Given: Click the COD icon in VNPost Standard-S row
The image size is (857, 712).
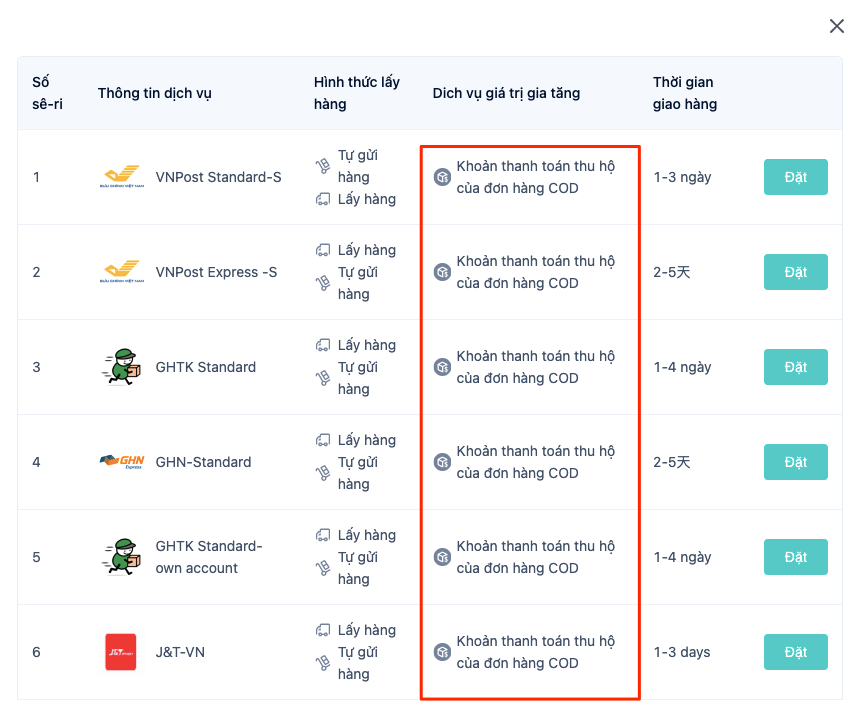Looking at the screenshot, I should coord(442,177).
